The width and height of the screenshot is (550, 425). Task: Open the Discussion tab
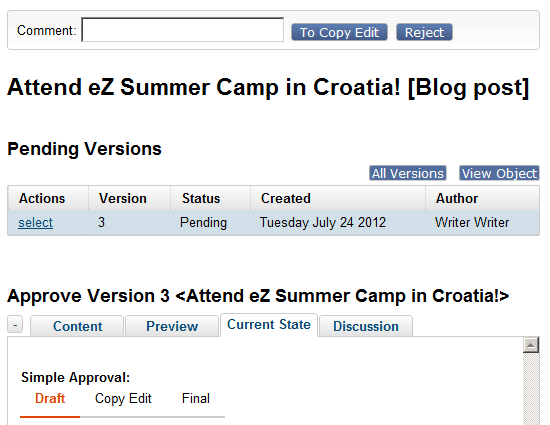coord(366,326)
